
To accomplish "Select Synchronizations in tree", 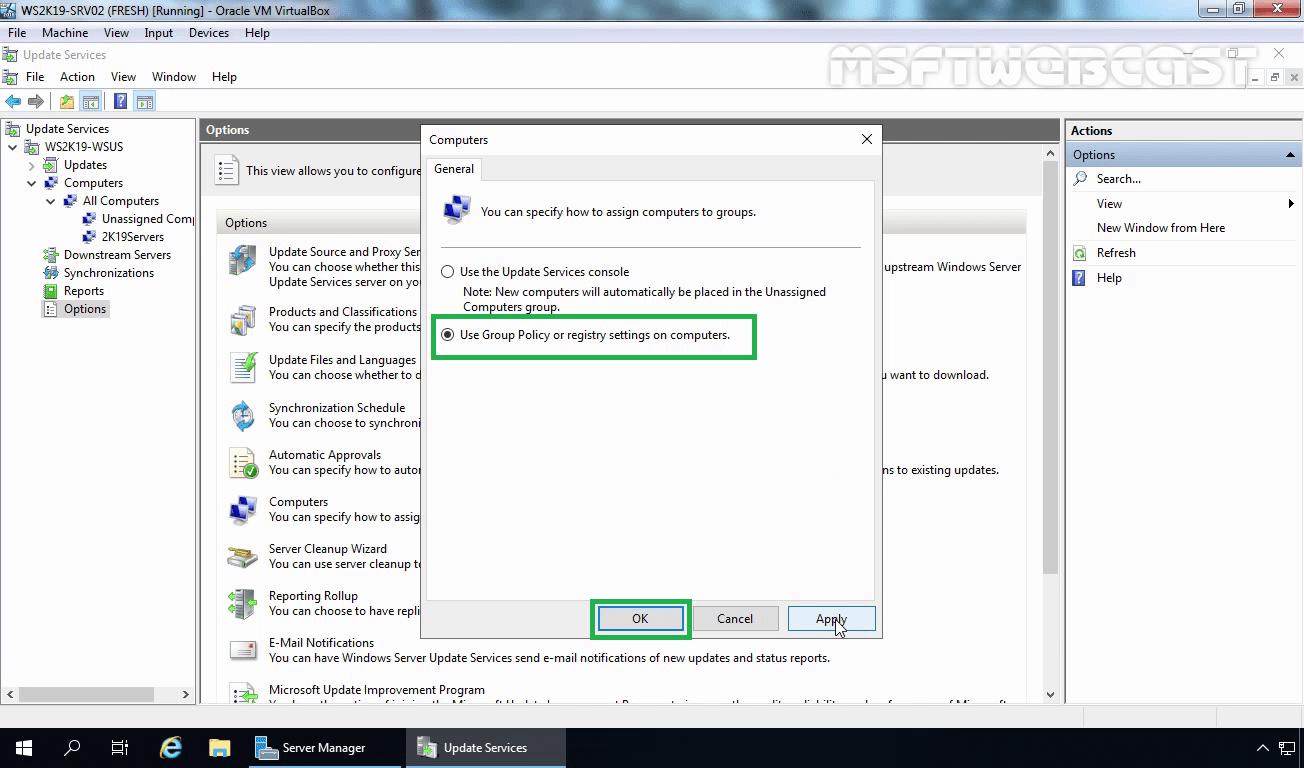I will [109, 273].
